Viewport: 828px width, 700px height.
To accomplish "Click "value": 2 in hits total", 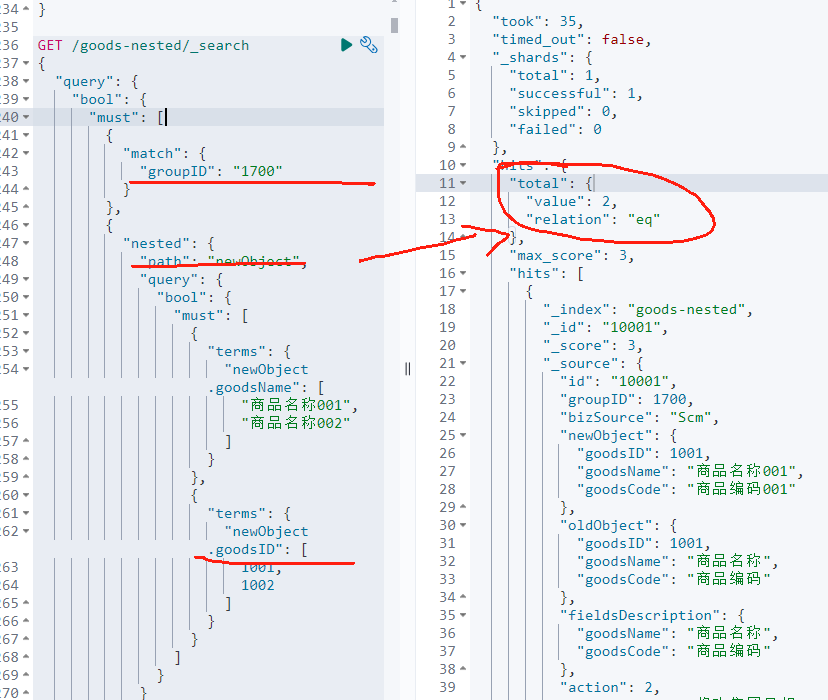I will click(x=571, y=202).
